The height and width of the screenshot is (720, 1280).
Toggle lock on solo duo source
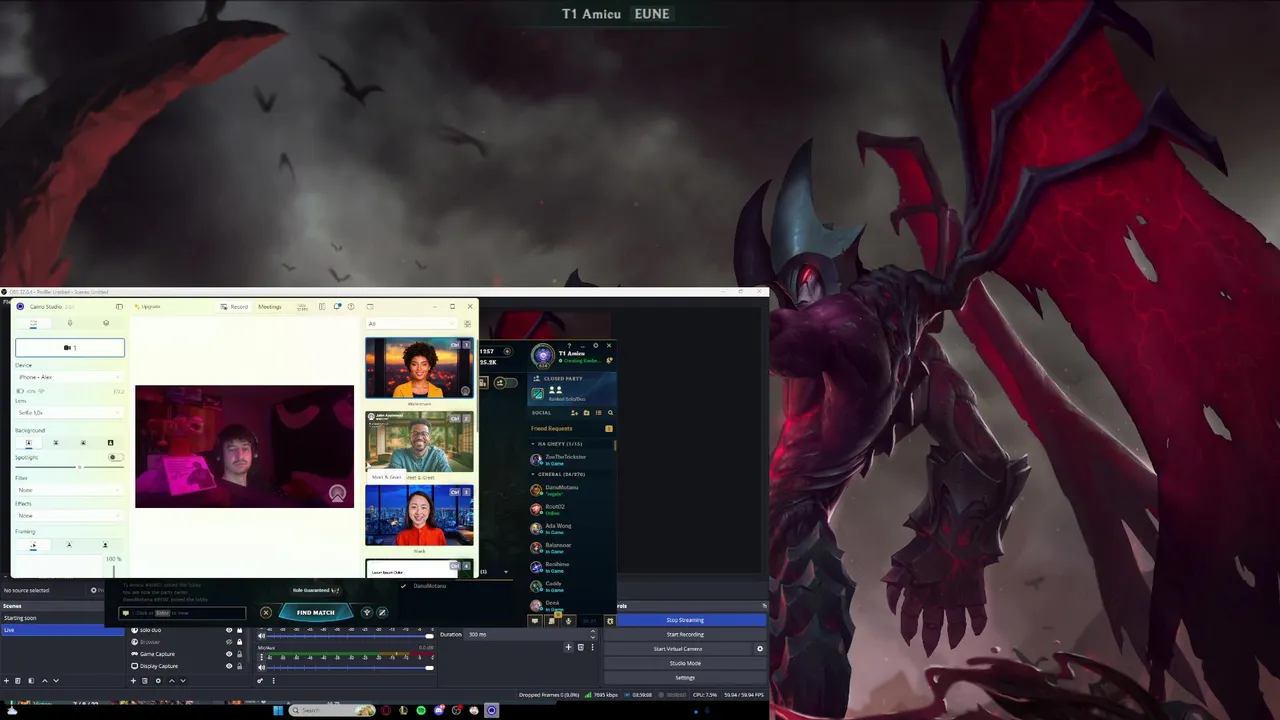[x=239, y=630]
